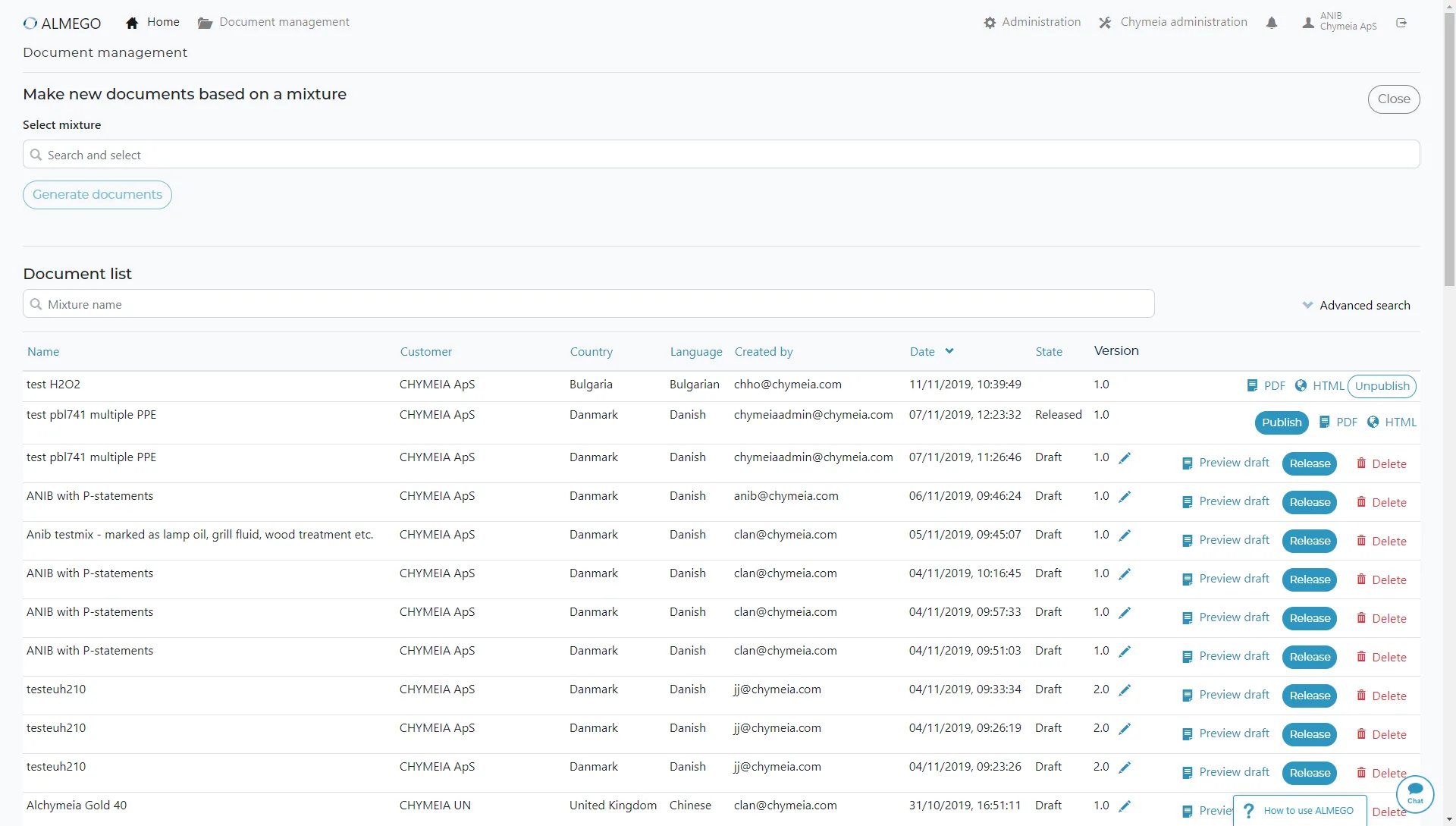Preview draft of test pbl741 multiple PPE
1456x826 pixels.
click(1225, 463)
